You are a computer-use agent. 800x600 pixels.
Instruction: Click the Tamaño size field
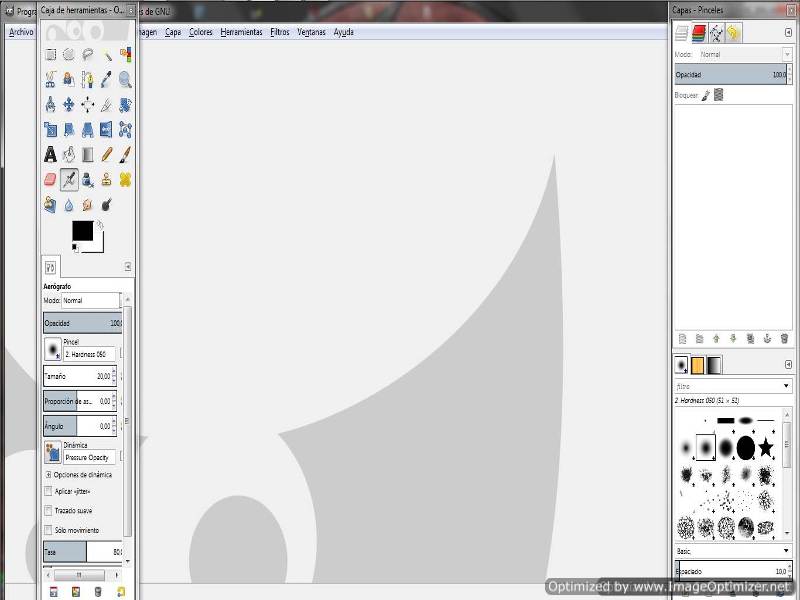(80, 376)
